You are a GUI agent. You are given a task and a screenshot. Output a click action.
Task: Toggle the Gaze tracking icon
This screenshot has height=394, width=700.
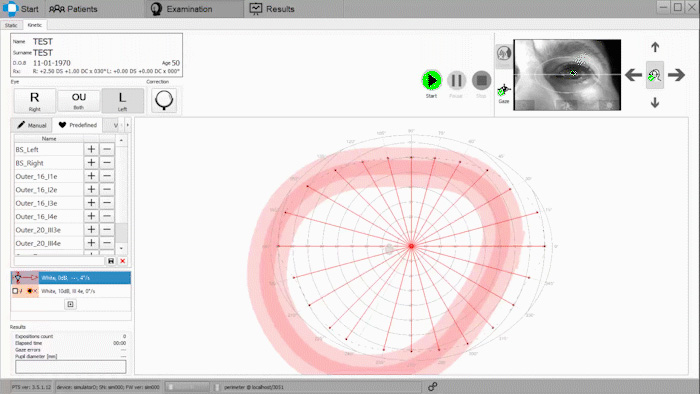pos(503,90)
